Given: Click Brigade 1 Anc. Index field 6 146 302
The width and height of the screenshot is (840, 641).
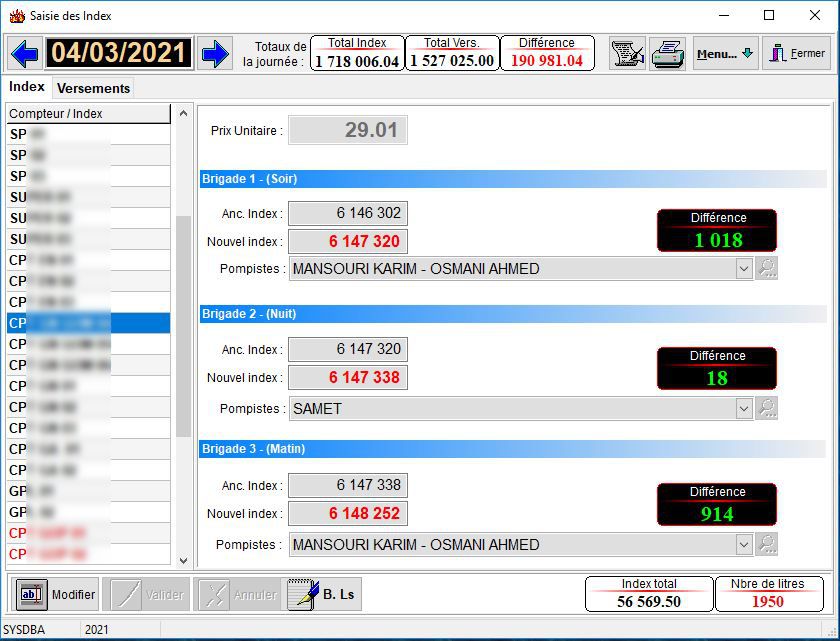Looking at the screenshot, I should [348, 213].
